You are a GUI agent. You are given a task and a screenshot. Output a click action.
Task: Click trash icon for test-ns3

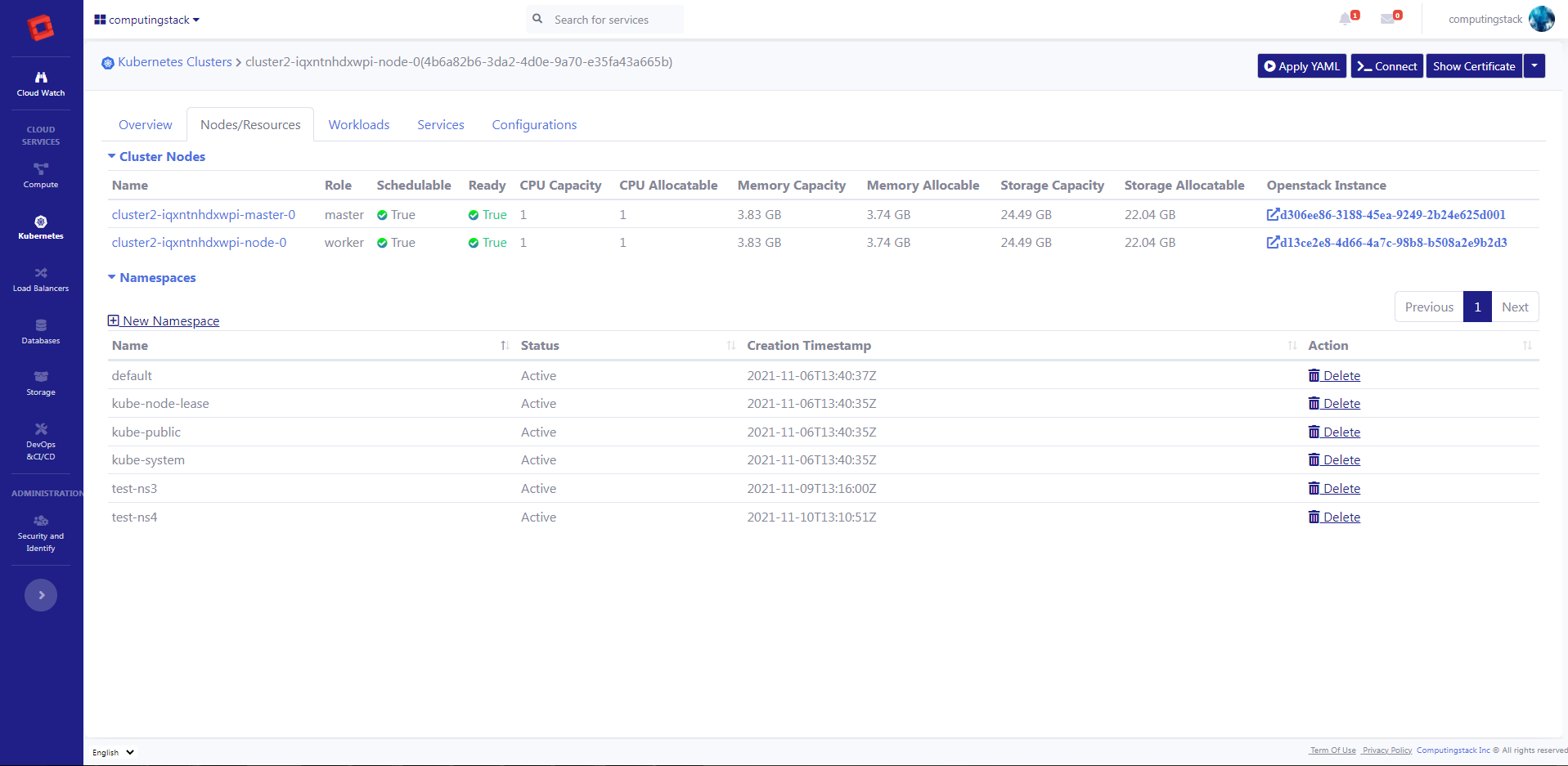(1314, 488)
